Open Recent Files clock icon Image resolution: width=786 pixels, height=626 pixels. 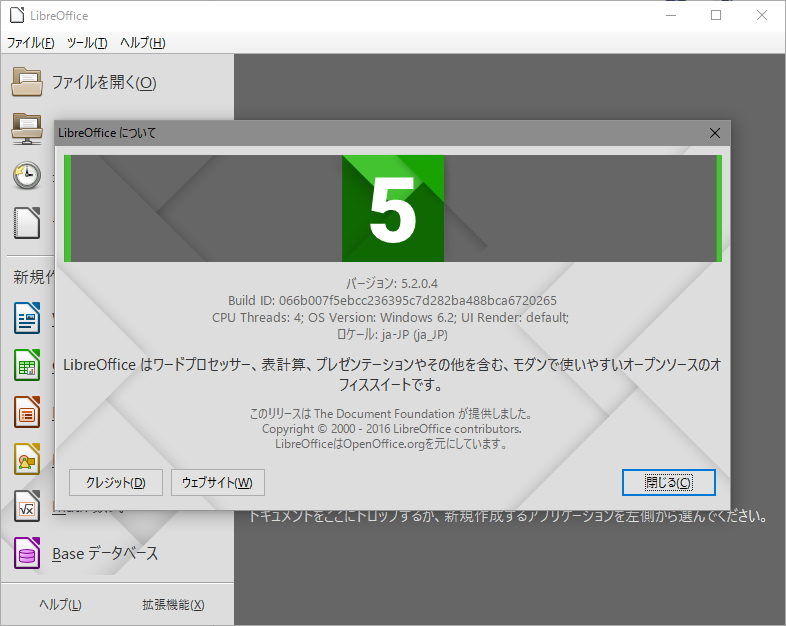coord(27,175)
